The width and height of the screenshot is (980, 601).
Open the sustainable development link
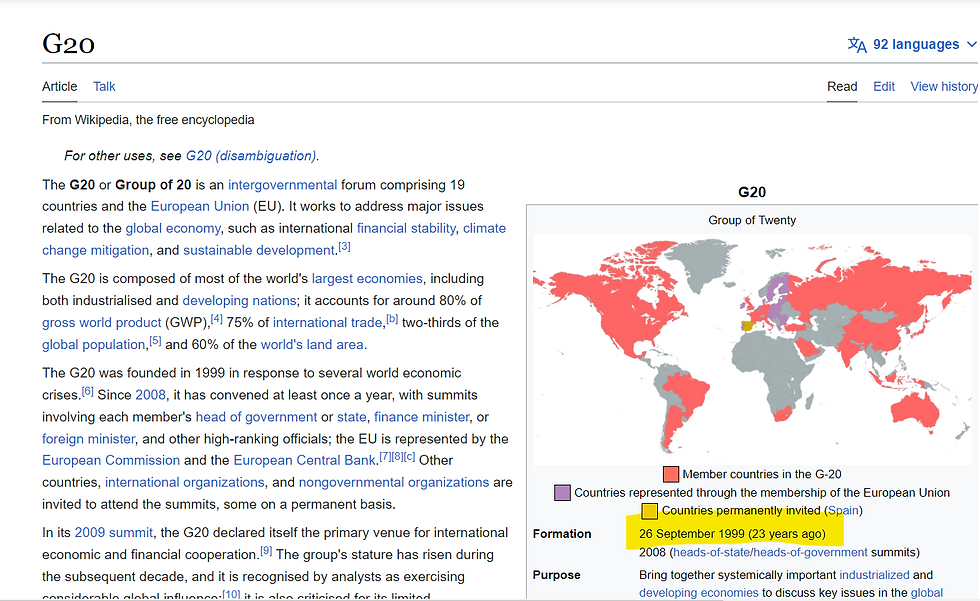pyautogui.click(x=259, y=251)
